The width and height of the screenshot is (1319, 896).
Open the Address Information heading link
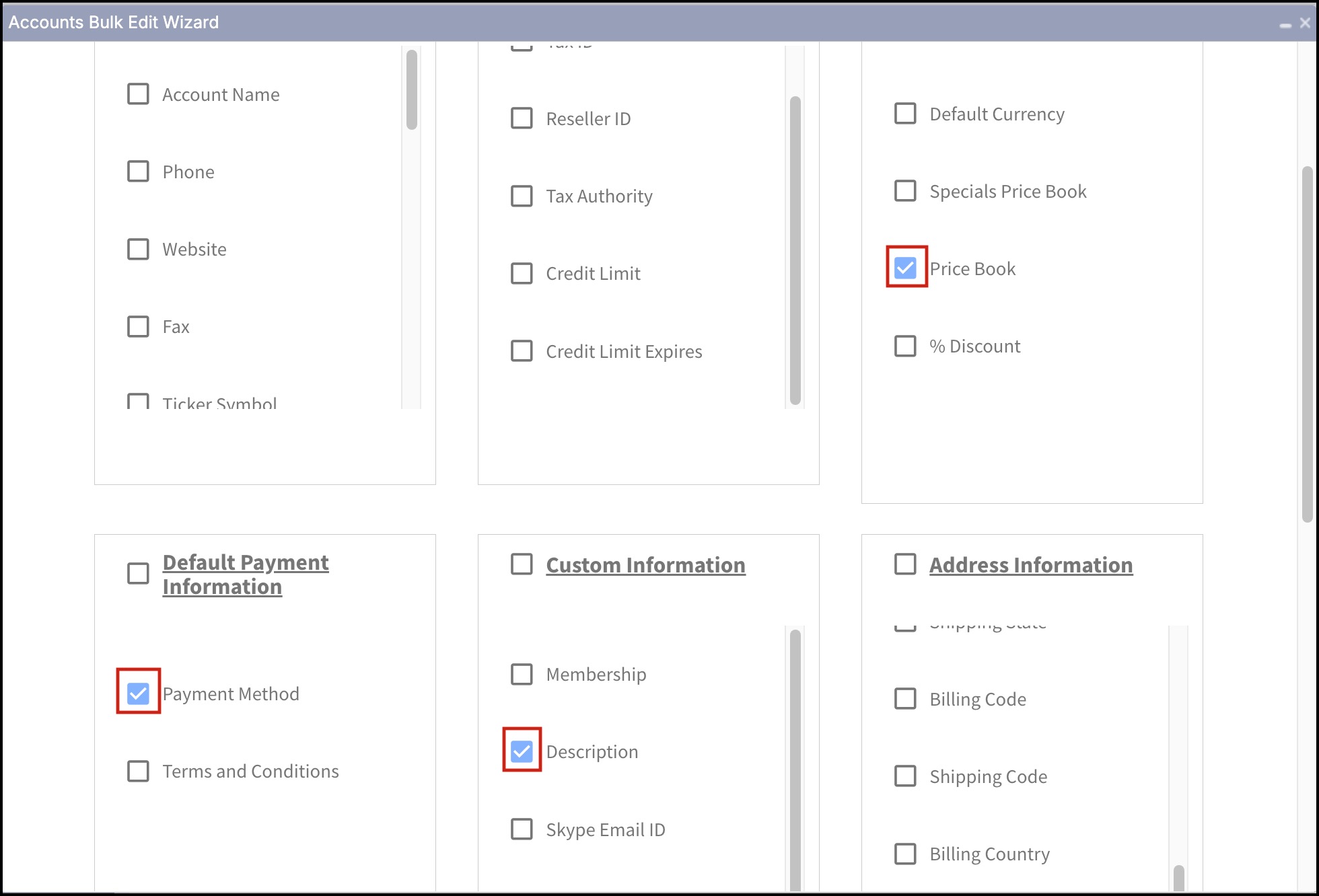[1030, 565]
